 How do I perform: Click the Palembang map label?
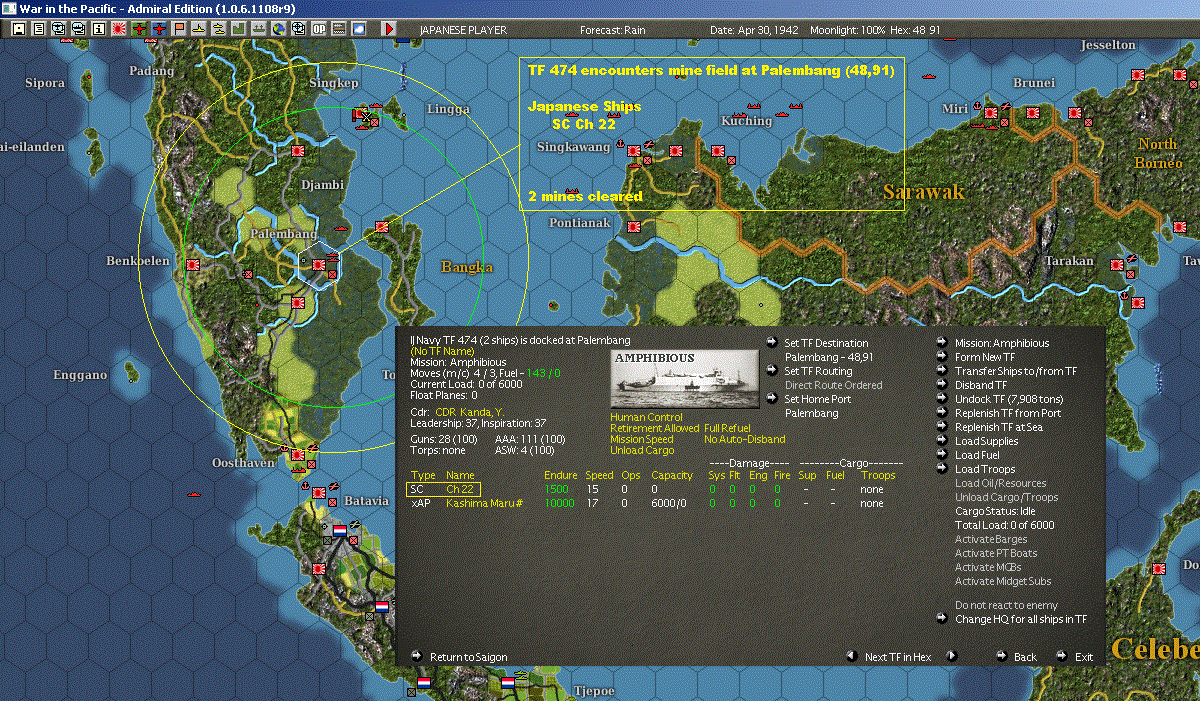pos(283,233)
